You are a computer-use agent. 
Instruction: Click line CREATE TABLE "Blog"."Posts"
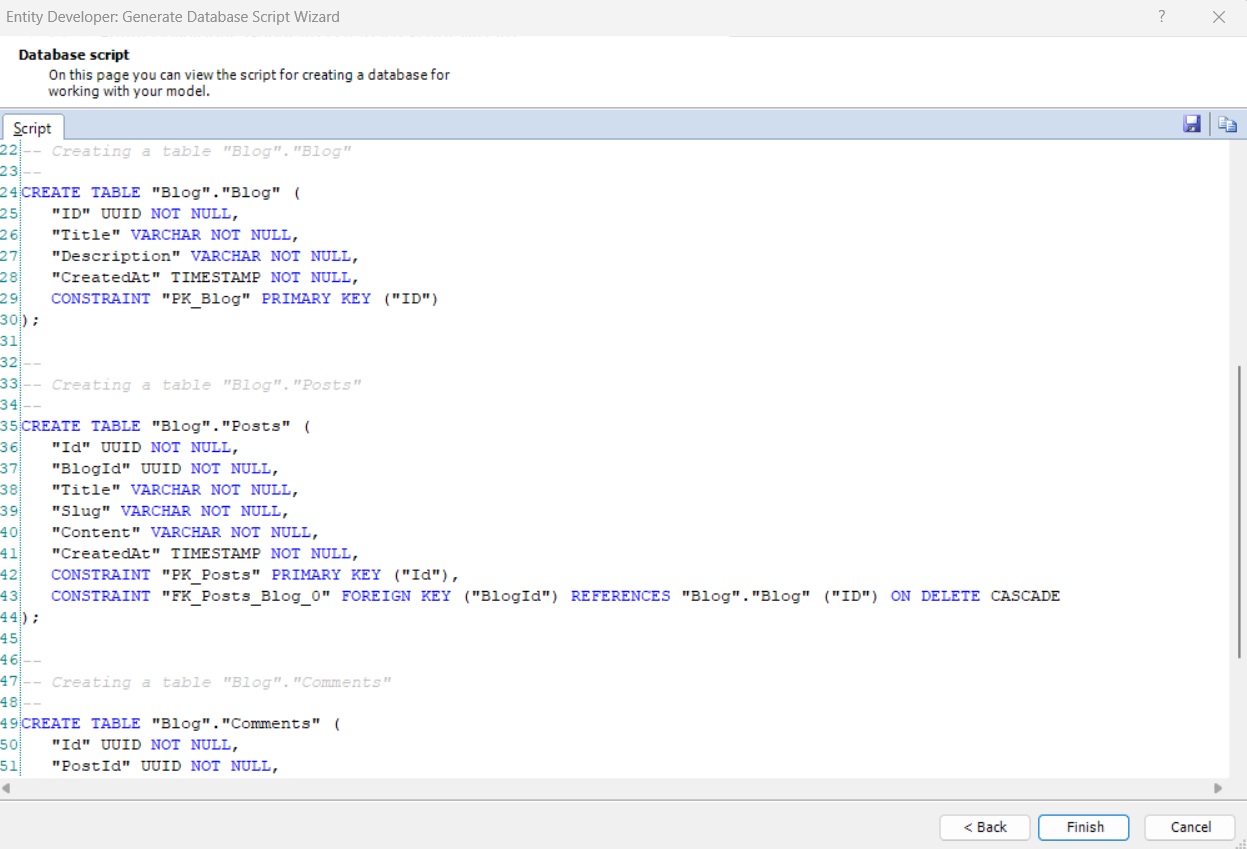(x=165, y=426)
